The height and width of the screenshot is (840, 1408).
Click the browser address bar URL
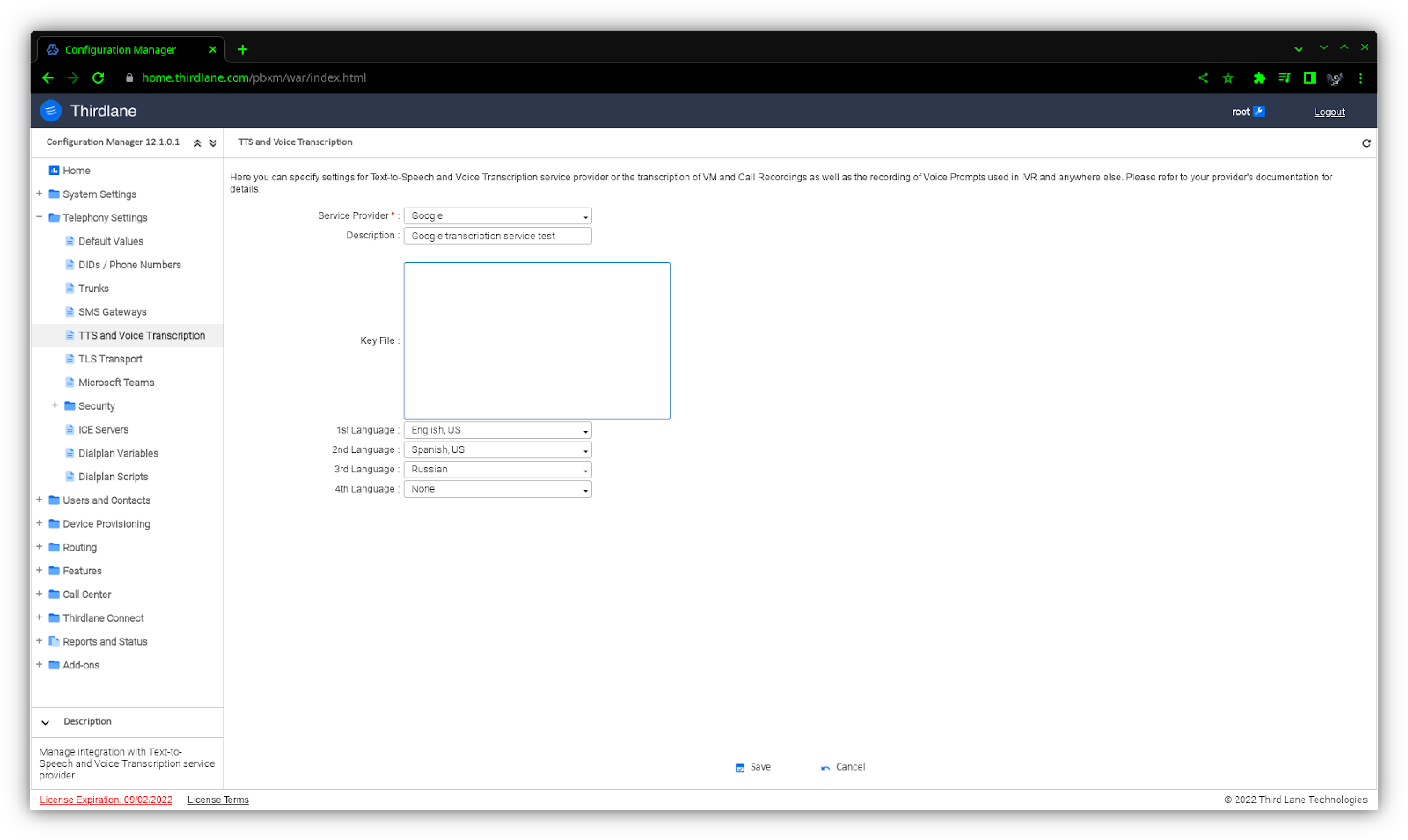[253, 77]
